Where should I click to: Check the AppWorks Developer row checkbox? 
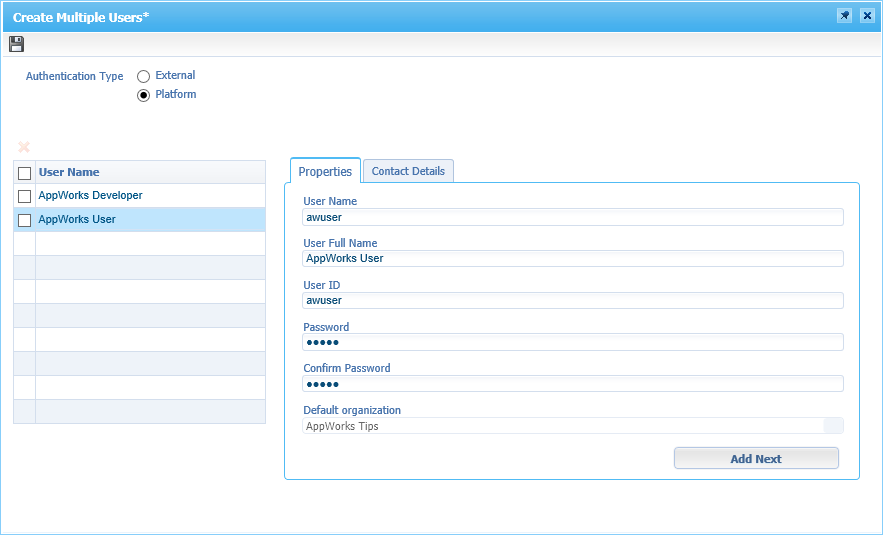pyautogui.click(x=24, y=196)
